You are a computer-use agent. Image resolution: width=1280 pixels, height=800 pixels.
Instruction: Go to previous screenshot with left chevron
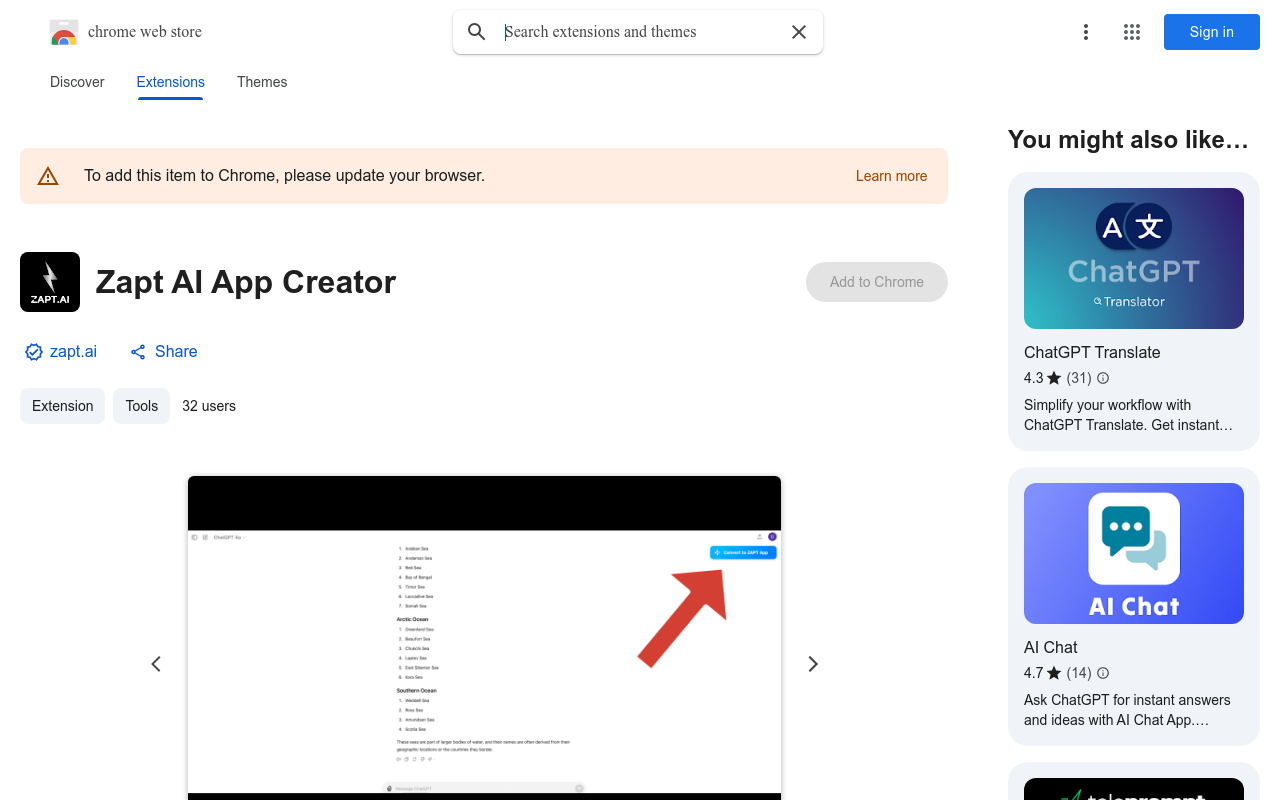156,664
